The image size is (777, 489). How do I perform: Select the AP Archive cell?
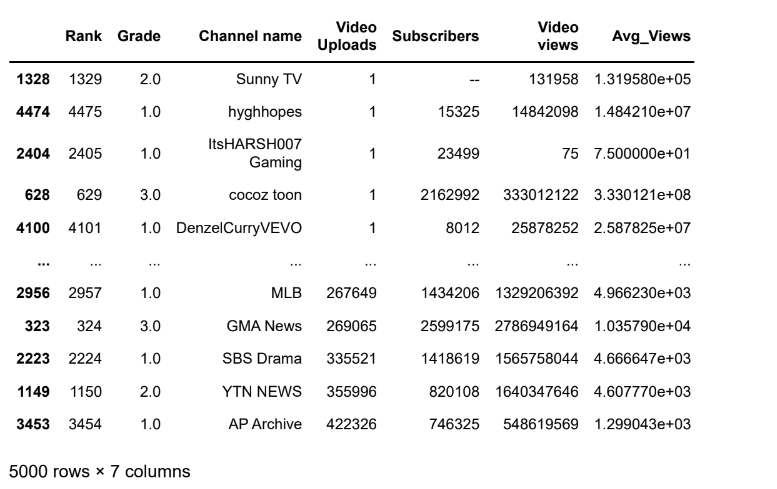[x=265, y=425]
